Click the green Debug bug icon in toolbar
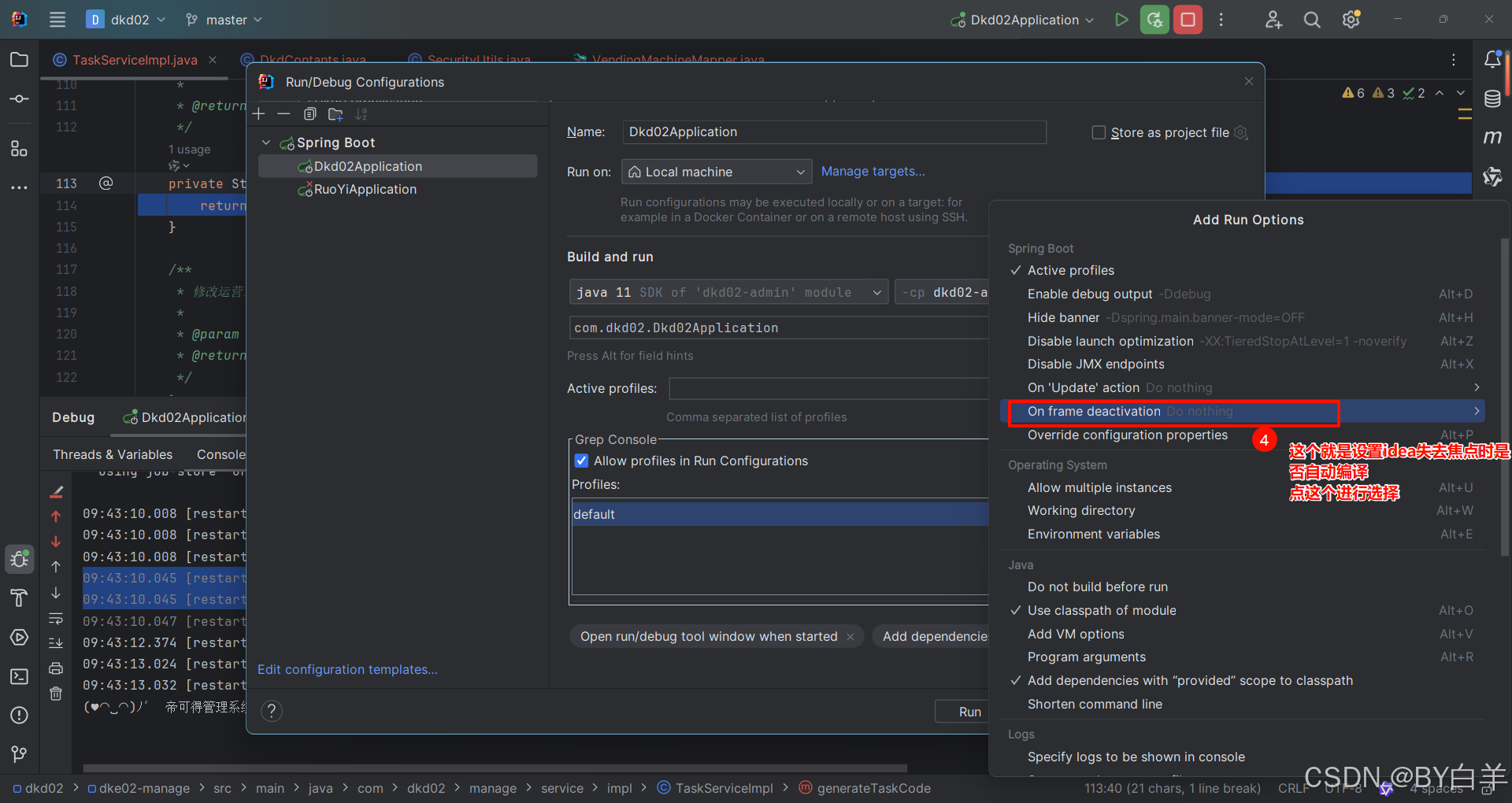Screen dimensions: 1512x803 [1154, 20]
